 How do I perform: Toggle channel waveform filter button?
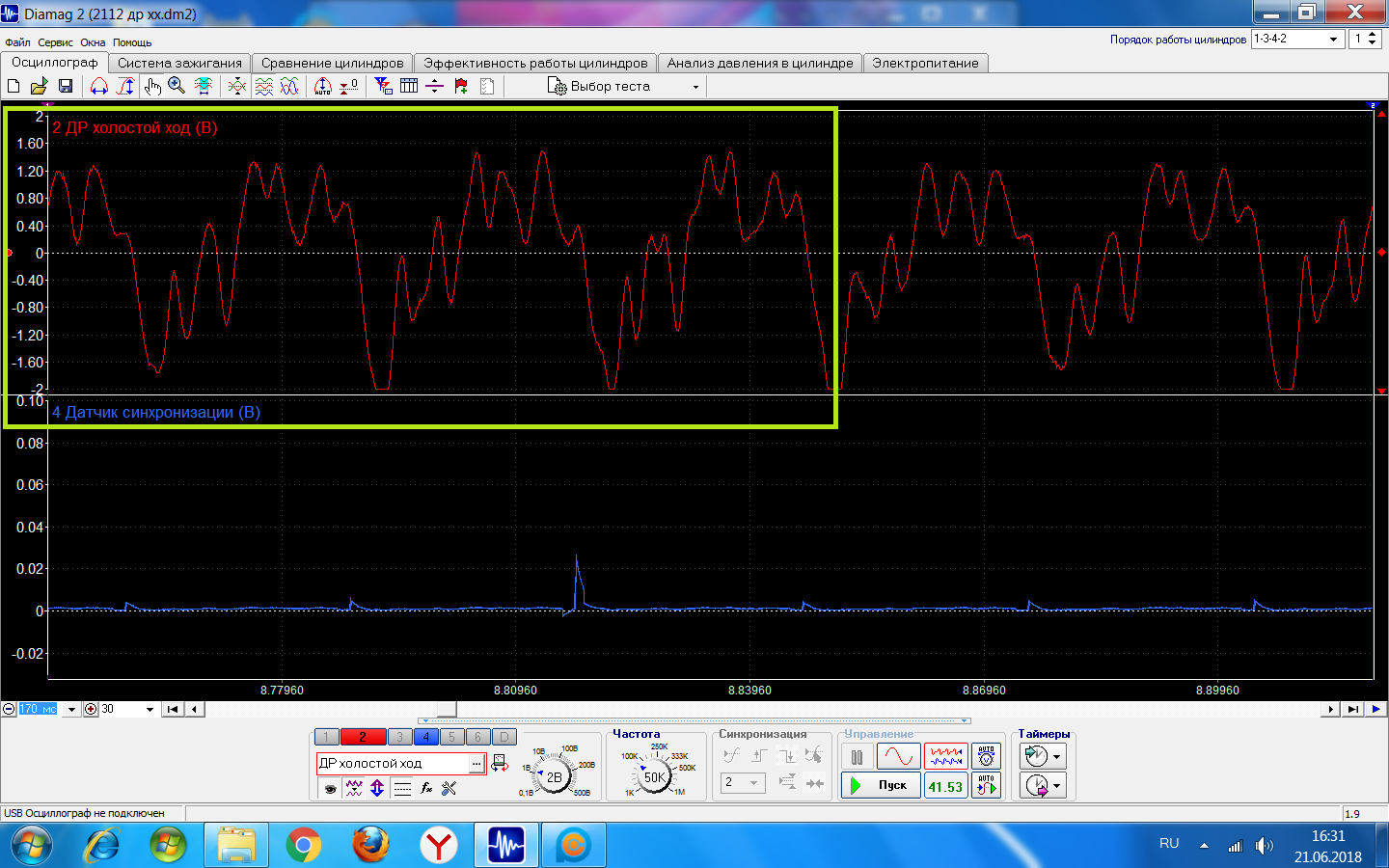pyautogui.click(x=354, y=788)
